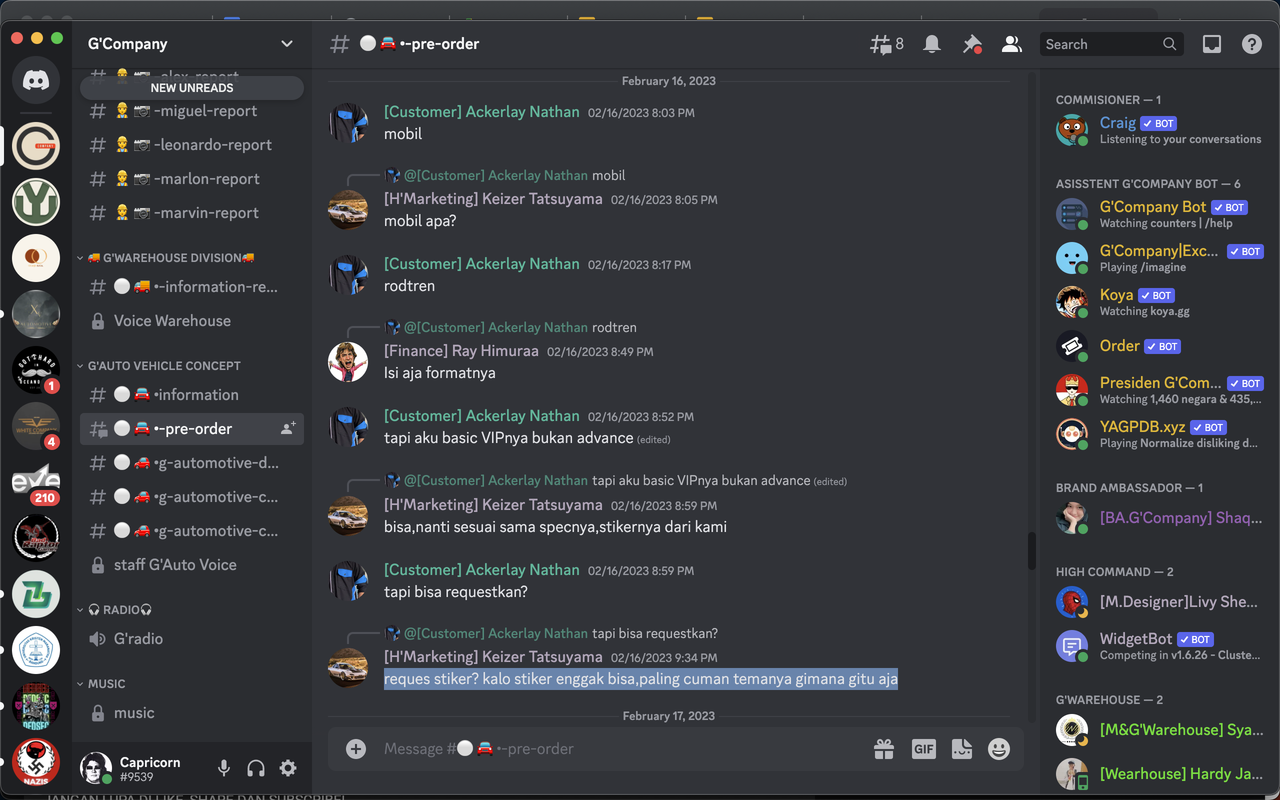Open threads icon in channel header

(886, 44)
